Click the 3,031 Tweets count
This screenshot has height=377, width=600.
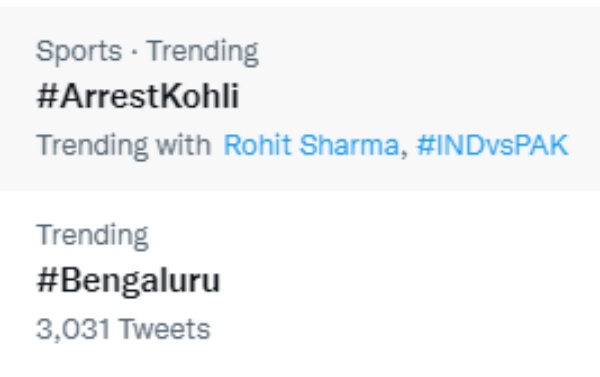123,329
